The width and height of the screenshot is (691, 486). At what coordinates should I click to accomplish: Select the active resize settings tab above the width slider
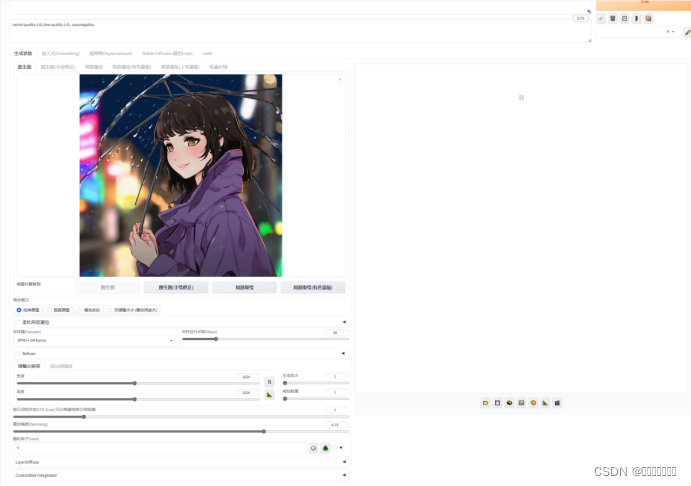point(29,367)
